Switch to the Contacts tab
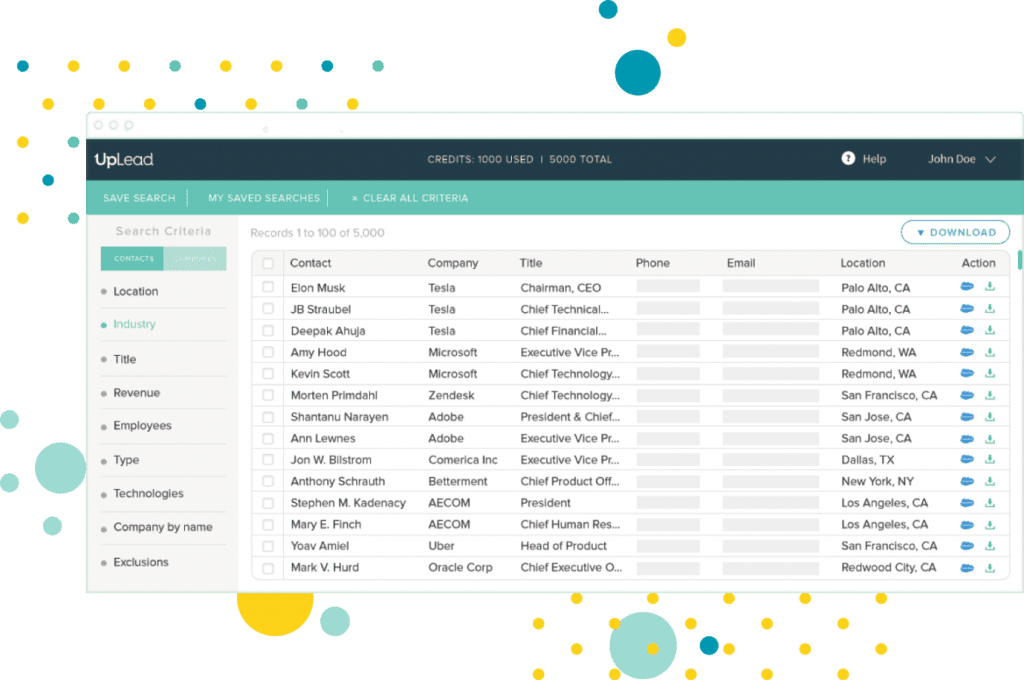Viewport: 1024px width, 694px height. [133, 259]
